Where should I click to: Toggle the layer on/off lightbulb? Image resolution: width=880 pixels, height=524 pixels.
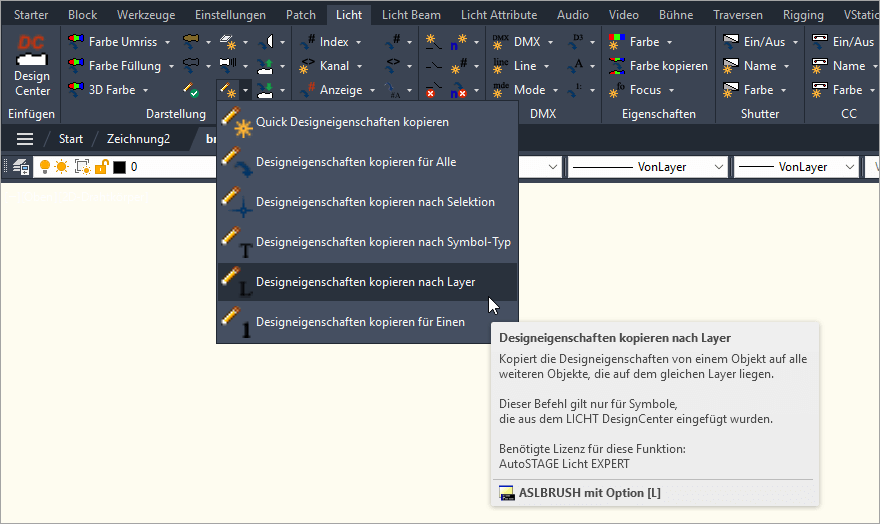point(45,167)
